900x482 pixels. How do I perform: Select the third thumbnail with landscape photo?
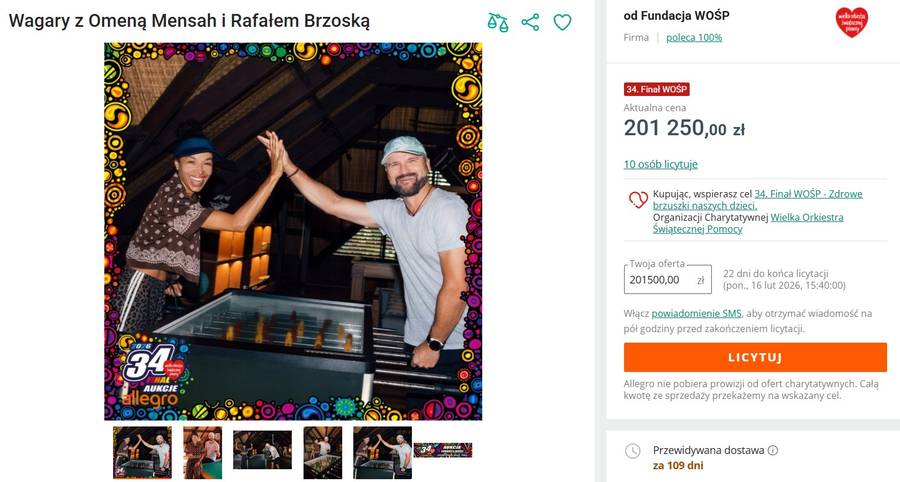click(262, 450)
